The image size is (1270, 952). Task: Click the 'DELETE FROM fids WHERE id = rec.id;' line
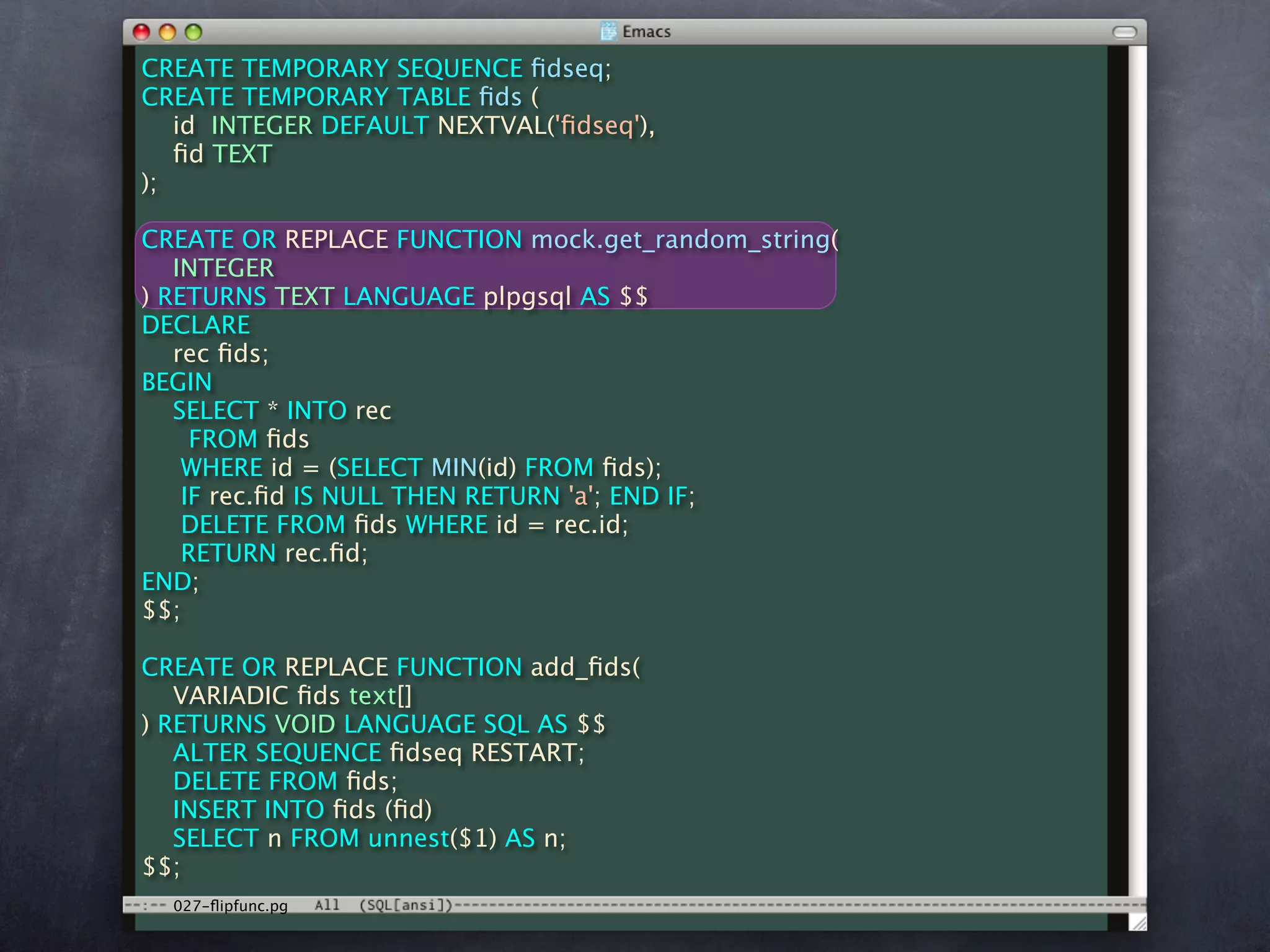[x=404, y=525]
